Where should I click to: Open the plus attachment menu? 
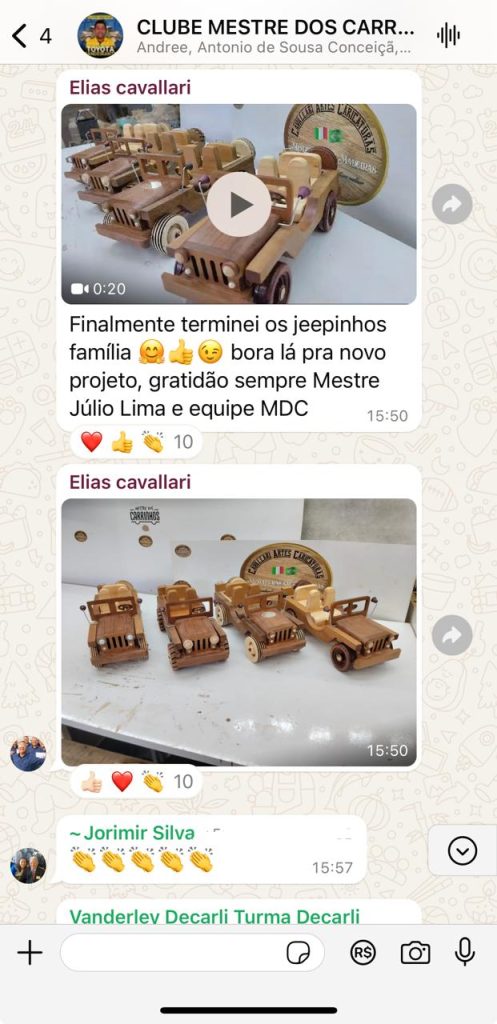click(x=29, y=953)
